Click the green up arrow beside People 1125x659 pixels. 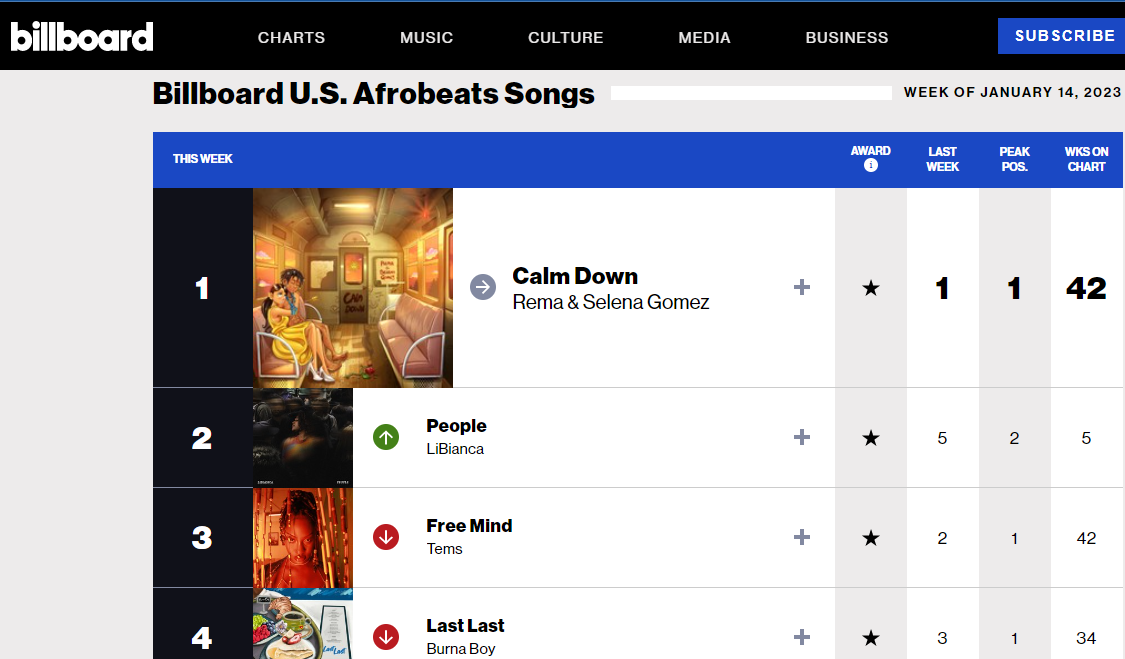click(386, 437)
